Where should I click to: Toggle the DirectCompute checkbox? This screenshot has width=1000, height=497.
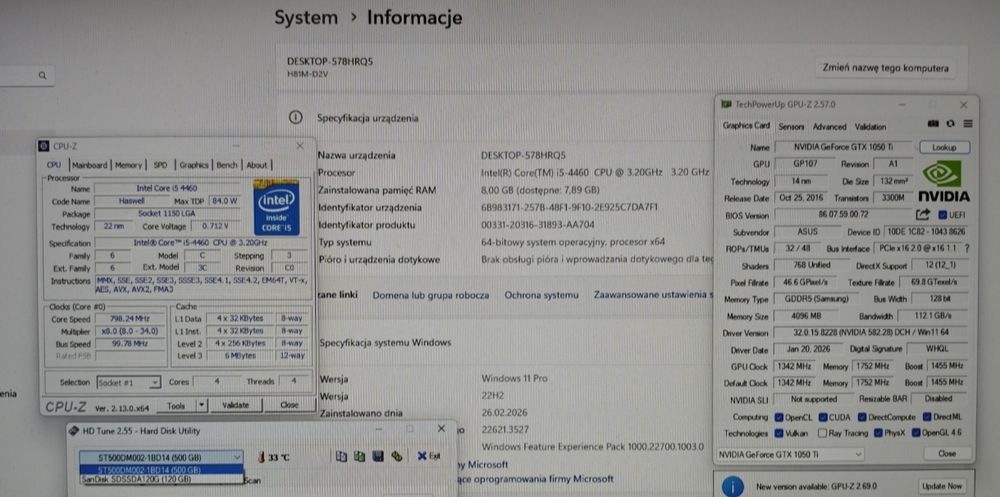coord(864,417)
